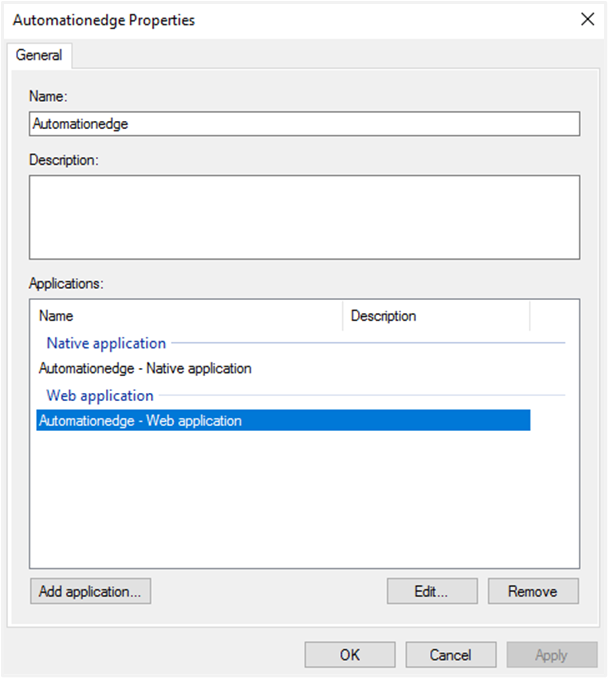
Task: Click the blank header right of Description
Action: tap(554, 316)
